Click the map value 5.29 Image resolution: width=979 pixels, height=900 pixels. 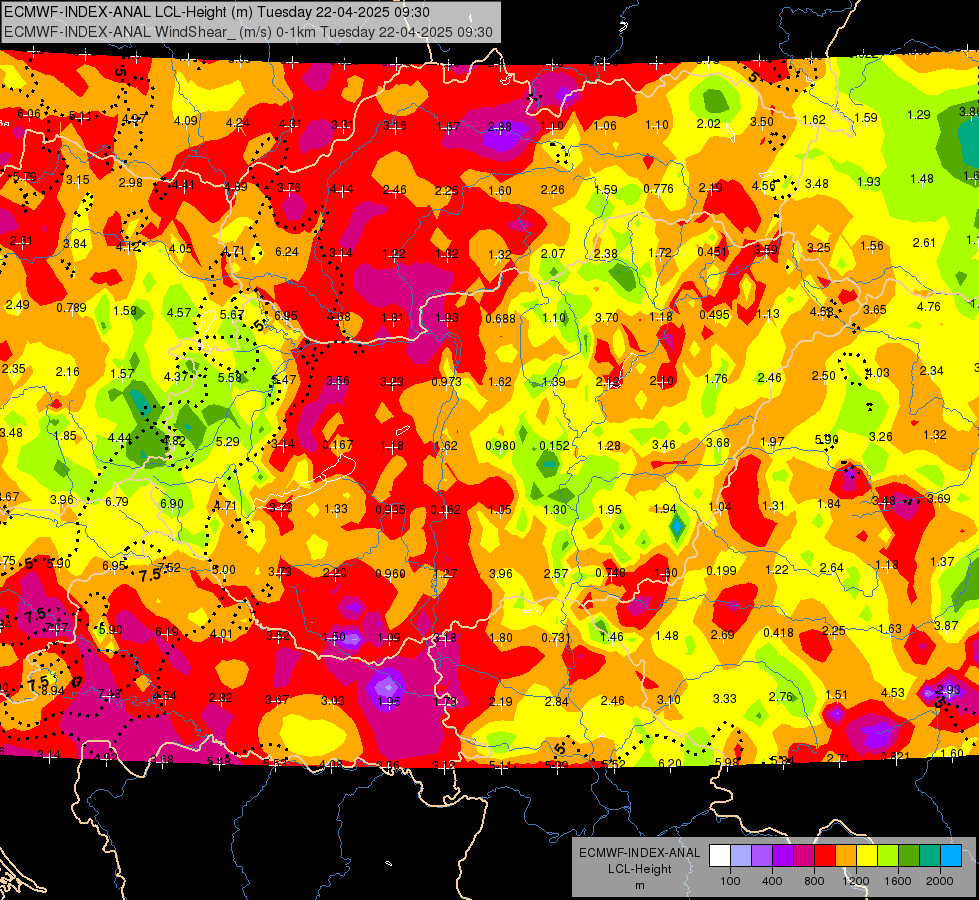tap(227, 442)
